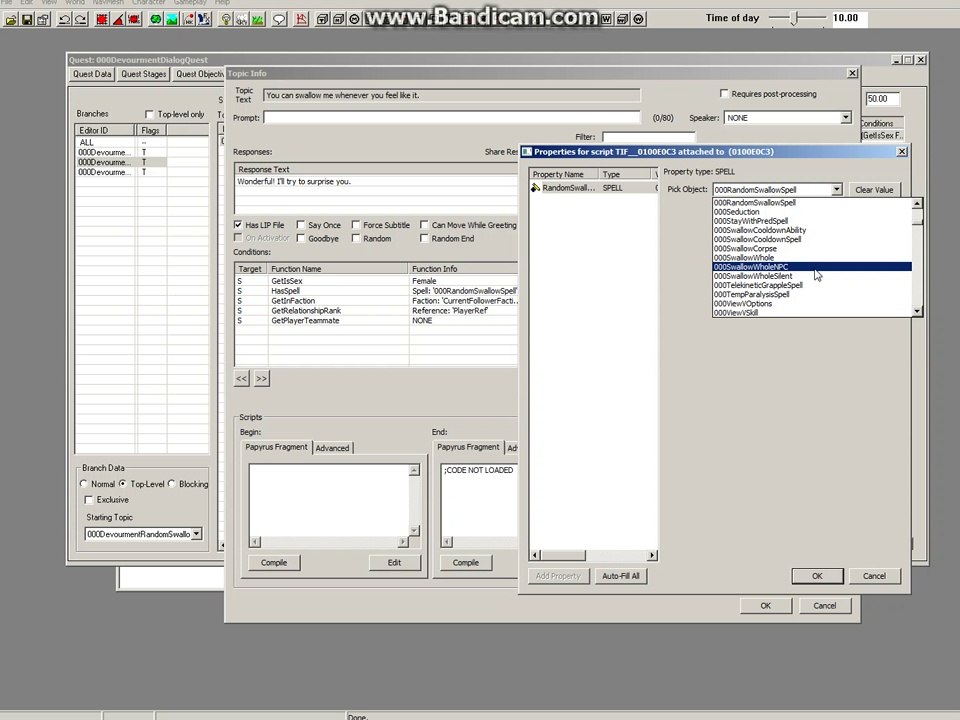Image resolution: width=960 pixels, height=720 pixels.
Task: Toggle the green grass icon
Action: [x=258, y=20]
